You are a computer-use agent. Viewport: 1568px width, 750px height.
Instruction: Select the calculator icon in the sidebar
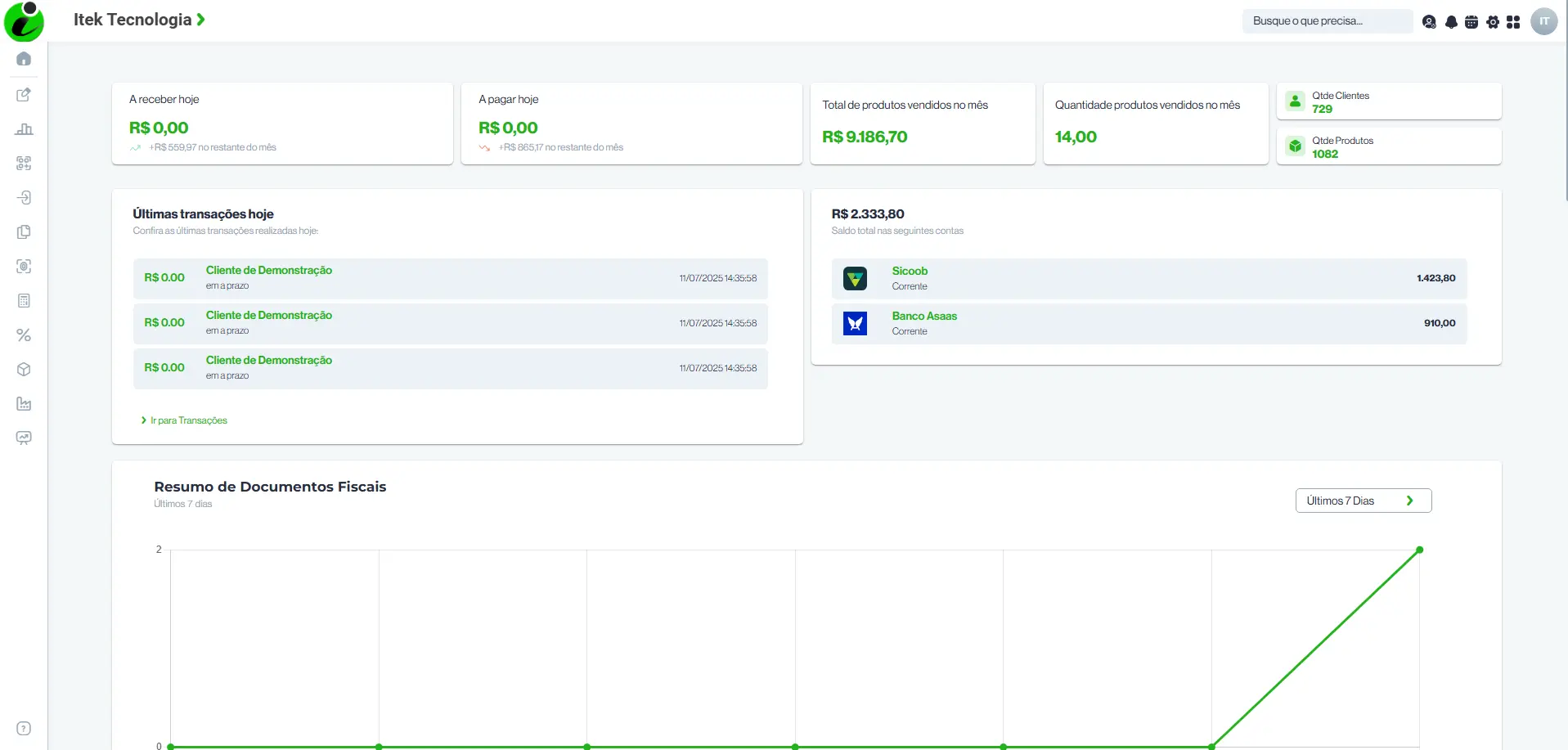[24, 301]
